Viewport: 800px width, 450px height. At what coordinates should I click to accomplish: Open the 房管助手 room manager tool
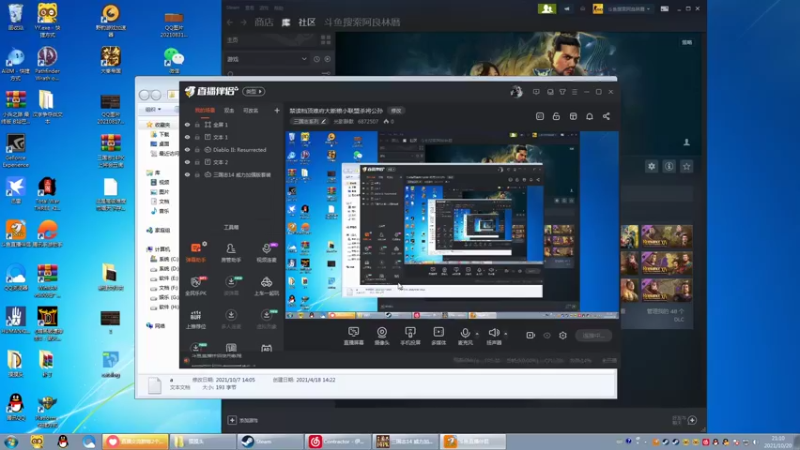231,252
